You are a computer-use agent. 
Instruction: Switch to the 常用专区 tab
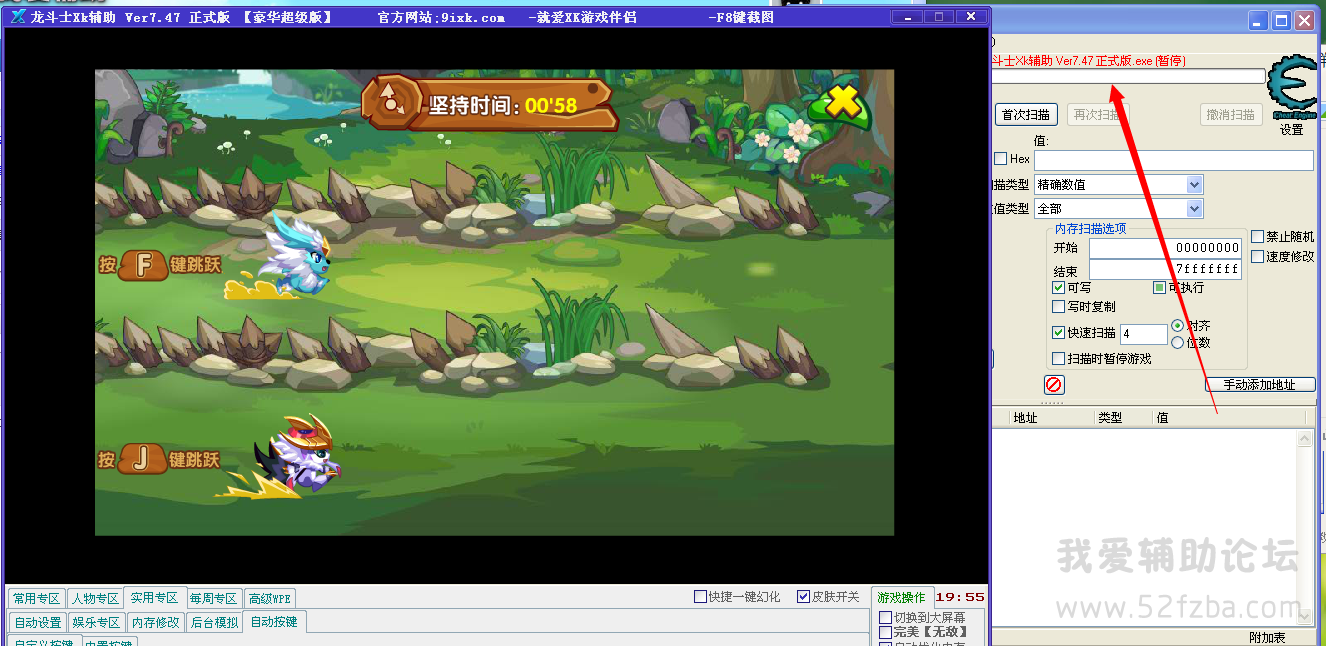coord(37,599)
